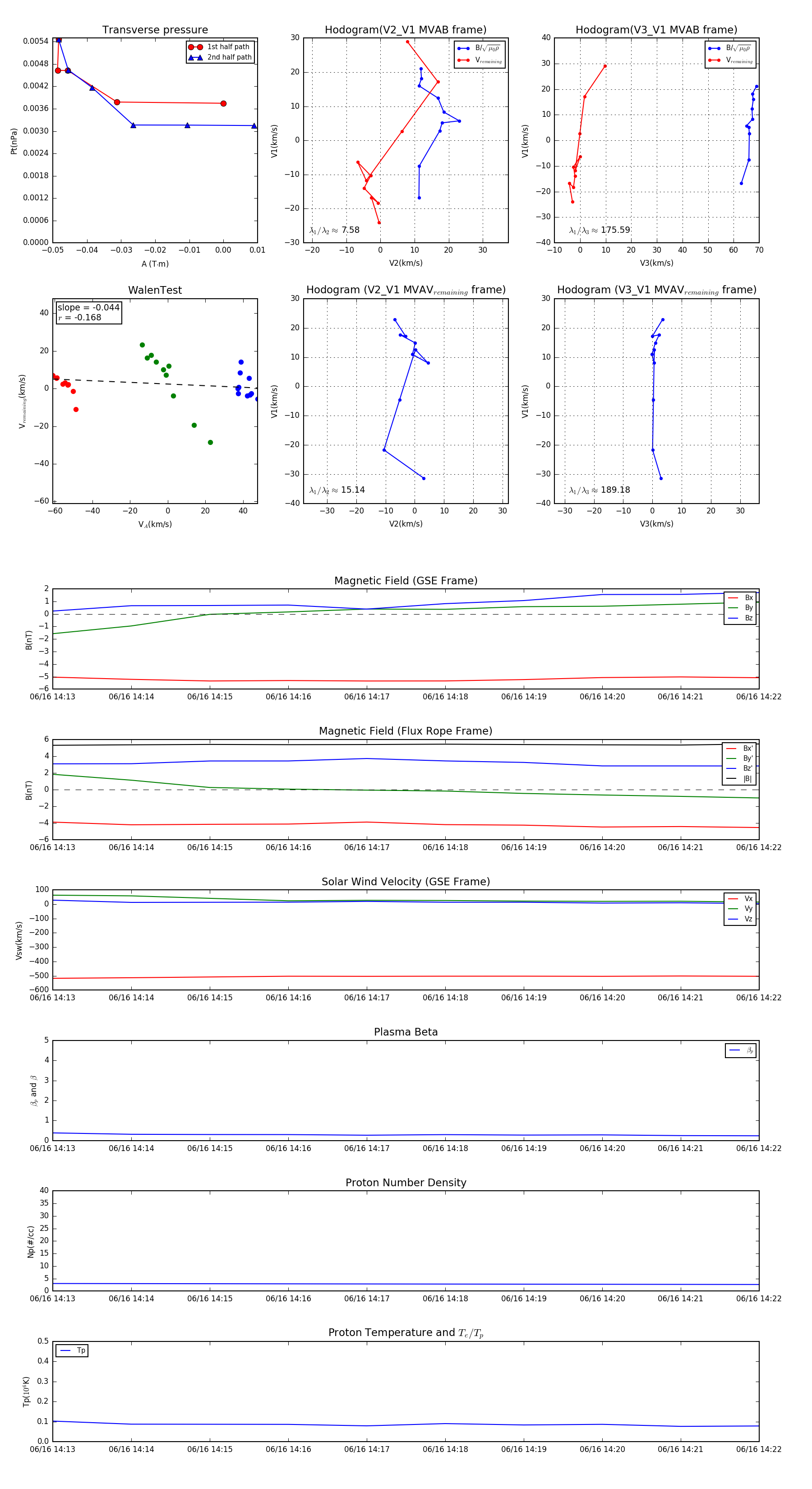Click the 'Bx' legend entry in GSE magnetic plot
812x1489 pixels.
[x=740, y=598]
